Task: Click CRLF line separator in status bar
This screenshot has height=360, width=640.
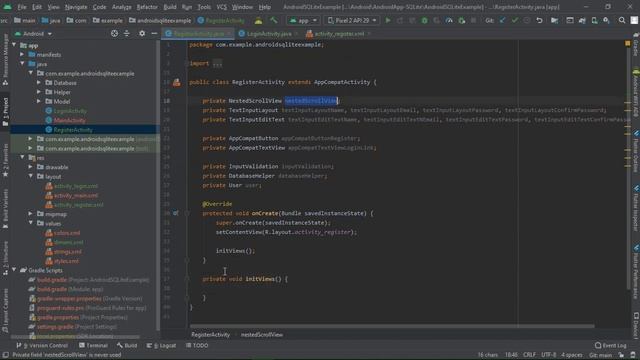Action: click(x=529, y=355)
